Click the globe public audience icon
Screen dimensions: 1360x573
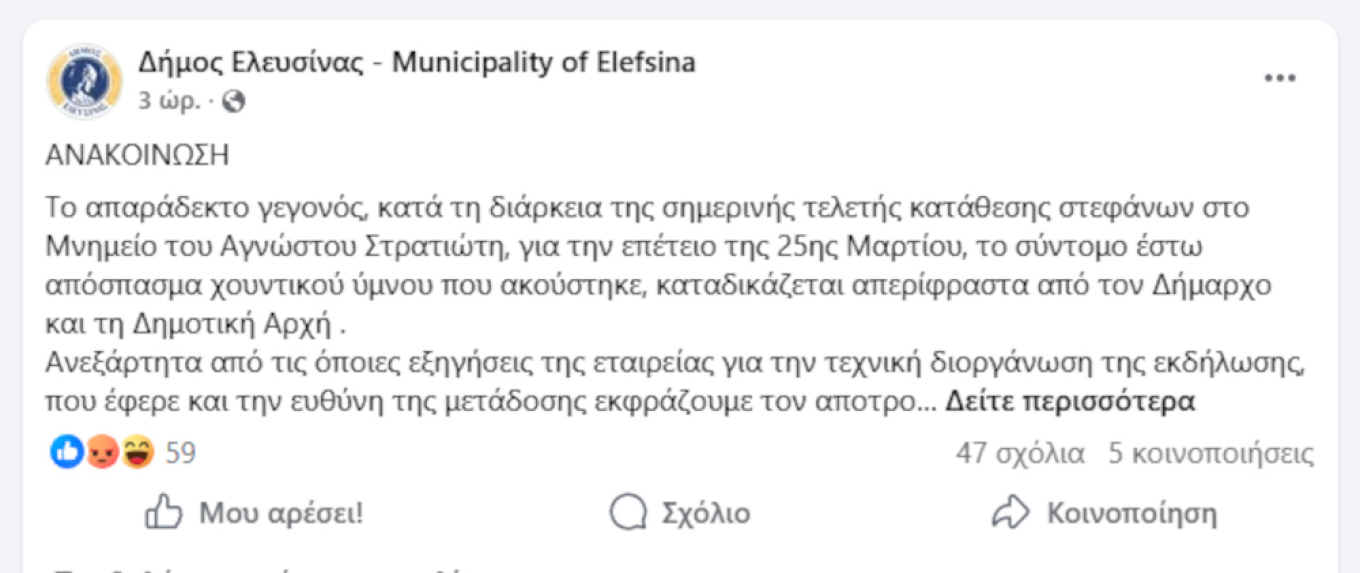tap(233, 101)
